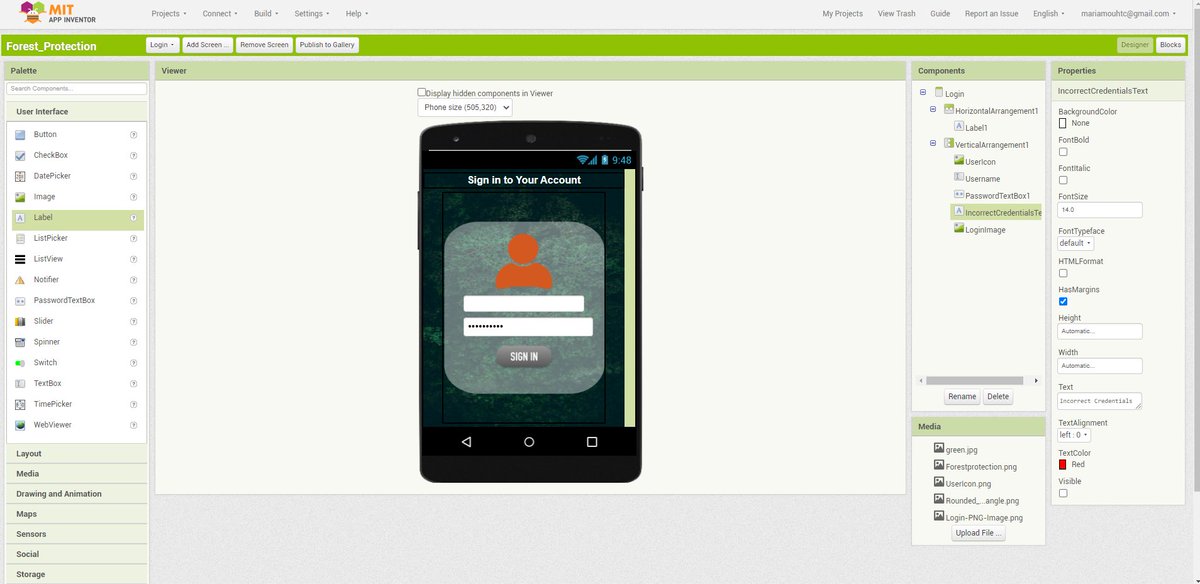Viewport: 1200px width, 584px height.
Task: Click the MIT App Inventor logo
Action: 60,14
